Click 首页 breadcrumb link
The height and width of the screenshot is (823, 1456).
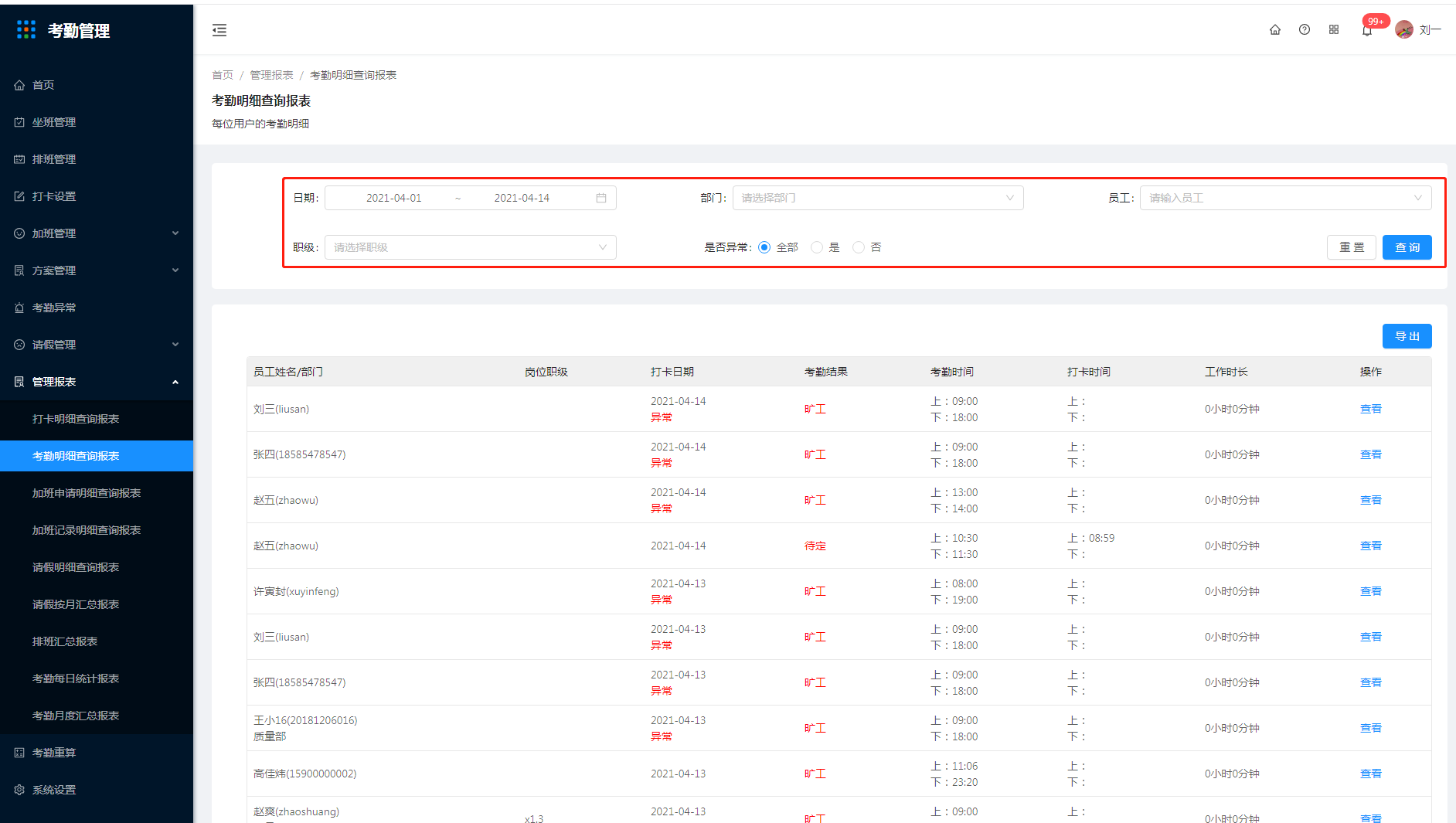click(x=223, y=75)
